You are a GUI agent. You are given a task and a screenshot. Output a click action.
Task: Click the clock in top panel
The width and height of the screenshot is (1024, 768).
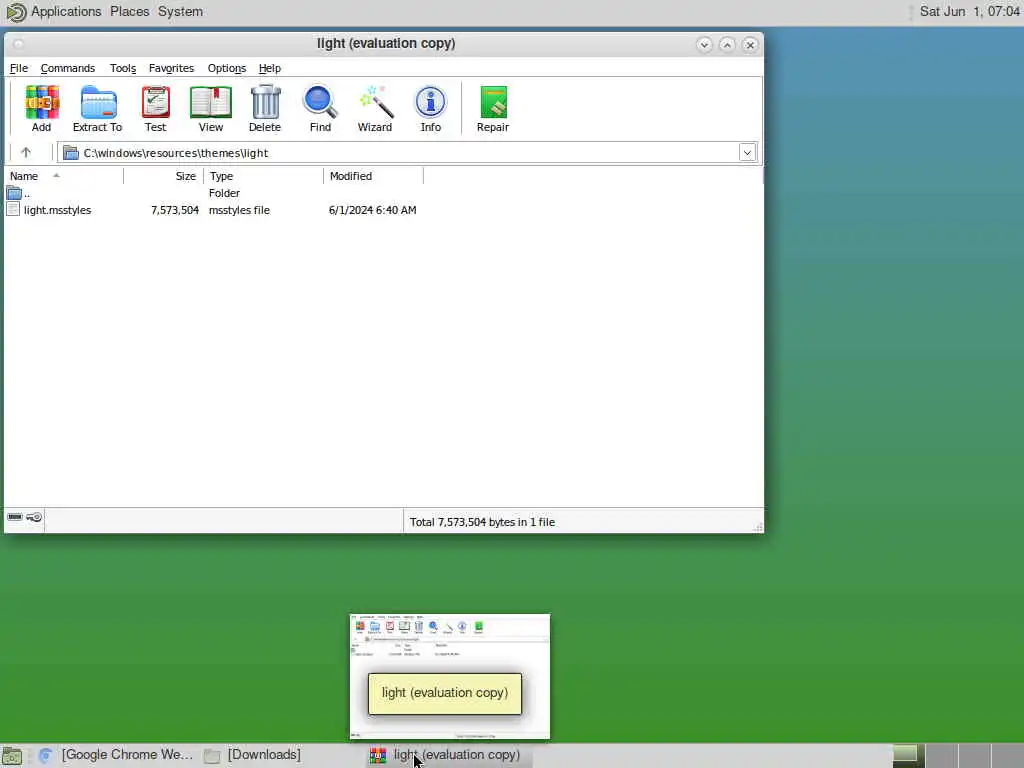click(969, 11)
